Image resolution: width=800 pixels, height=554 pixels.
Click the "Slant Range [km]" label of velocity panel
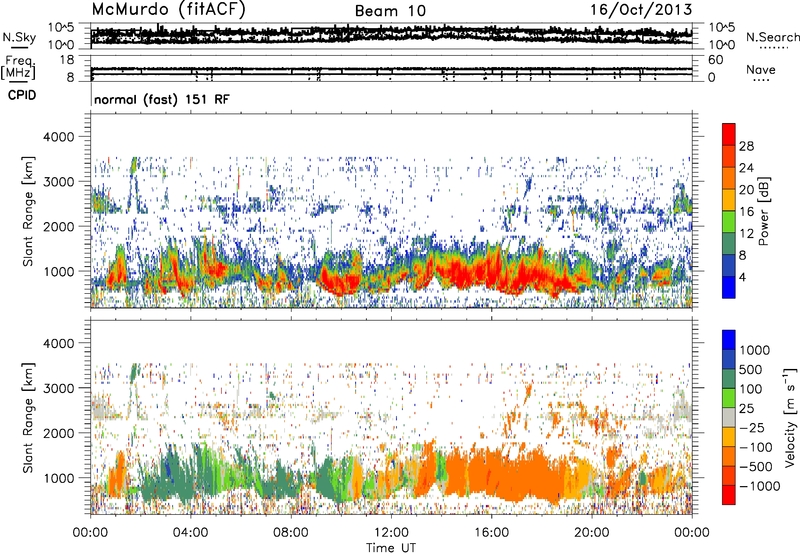[x=28, y=418]
